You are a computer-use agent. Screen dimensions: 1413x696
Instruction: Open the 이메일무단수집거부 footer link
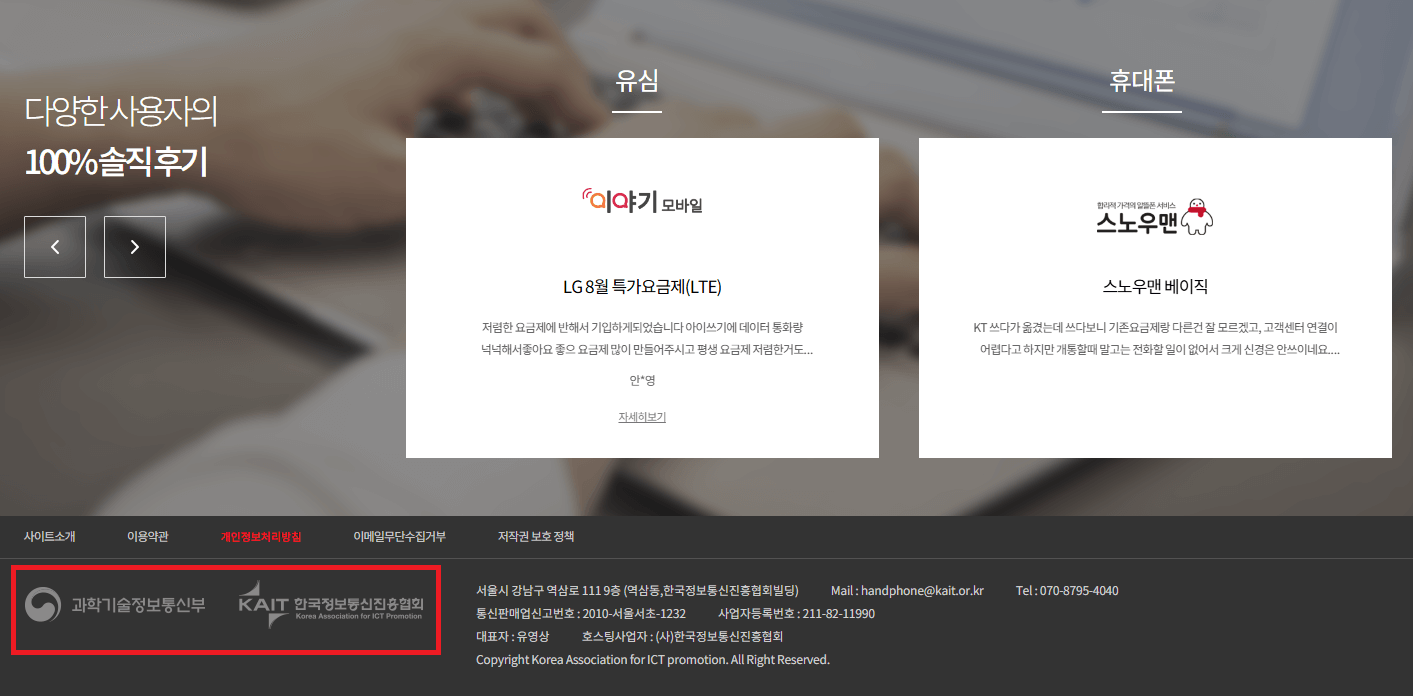(400, 537)
